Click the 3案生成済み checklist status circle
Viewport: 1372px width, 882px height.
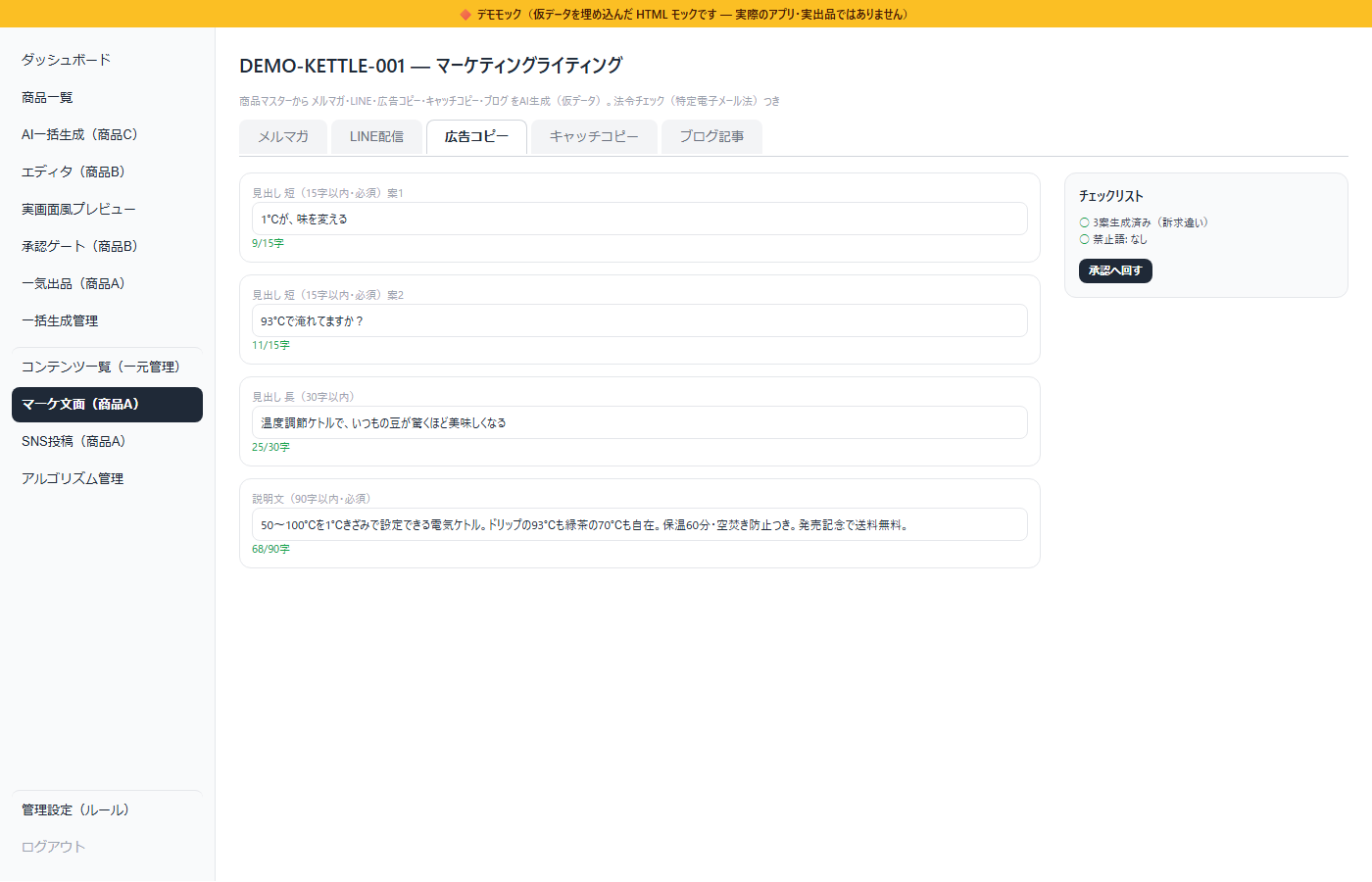pyautogui.click(x=1085, y=222)
